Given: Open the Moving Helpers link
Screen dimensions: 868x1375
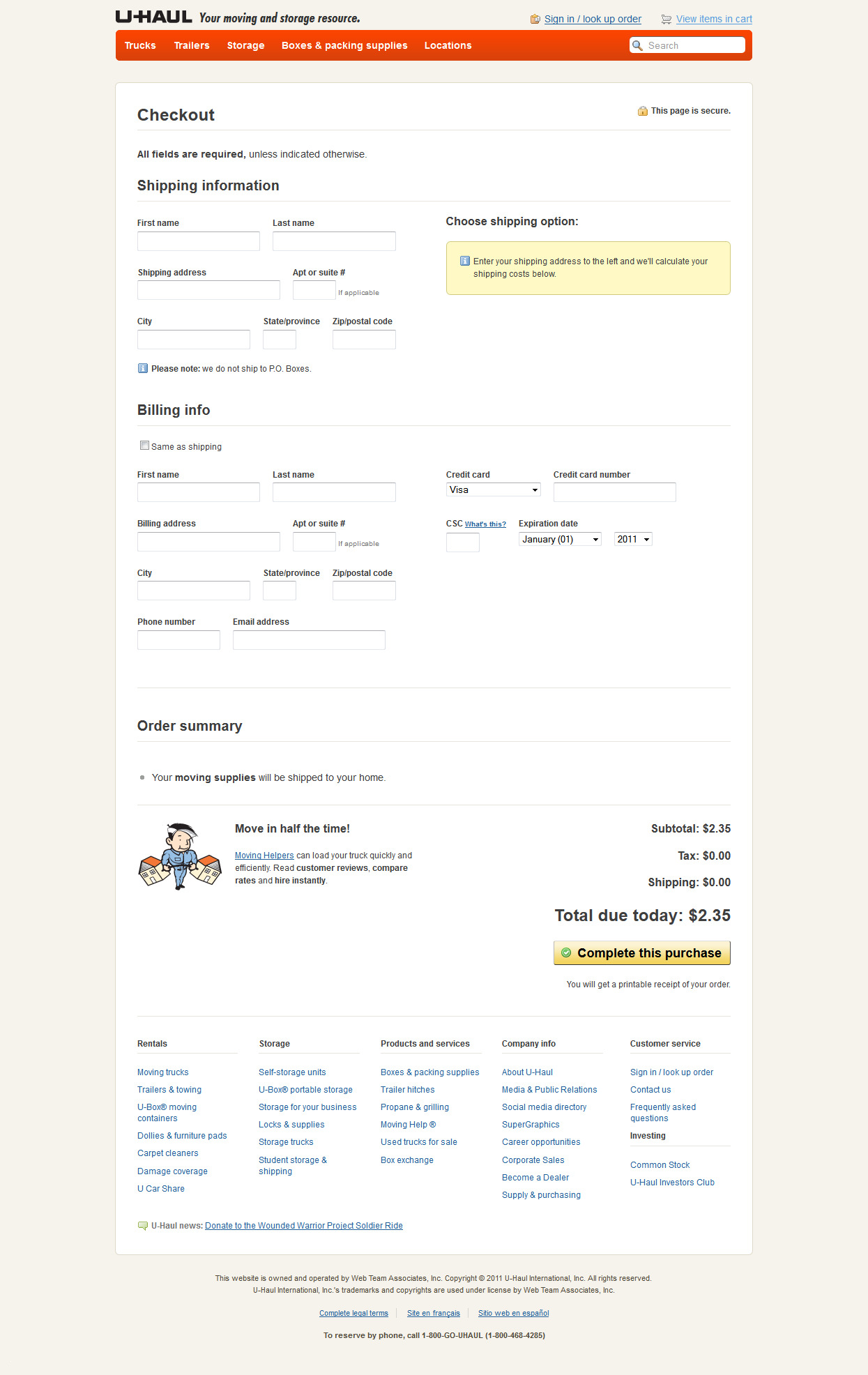Looking at the screenshot, I should tap(264, 856).
